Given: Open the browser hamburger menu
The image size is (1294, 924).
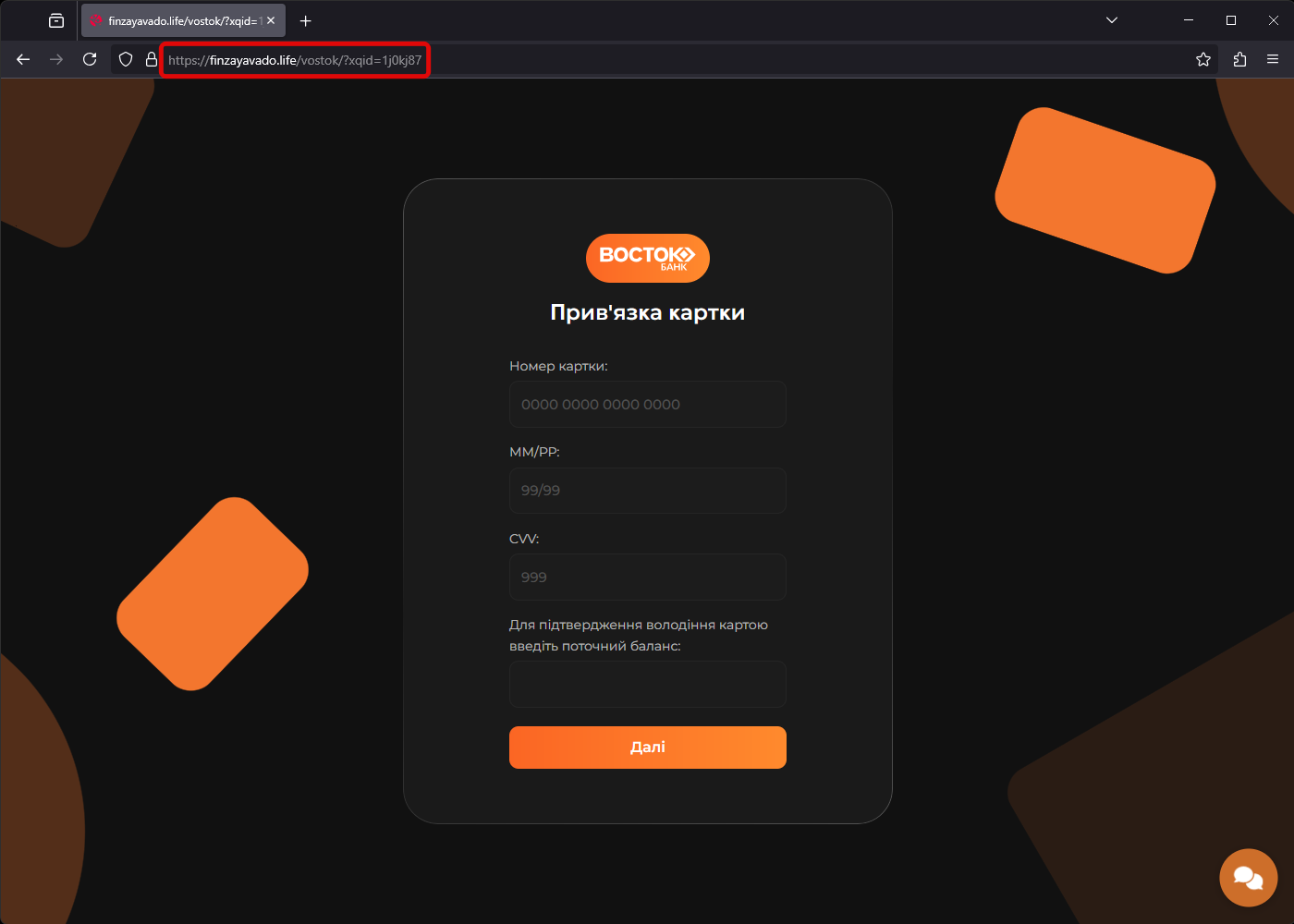Looking at the screenshot, I should [1273, 59].
